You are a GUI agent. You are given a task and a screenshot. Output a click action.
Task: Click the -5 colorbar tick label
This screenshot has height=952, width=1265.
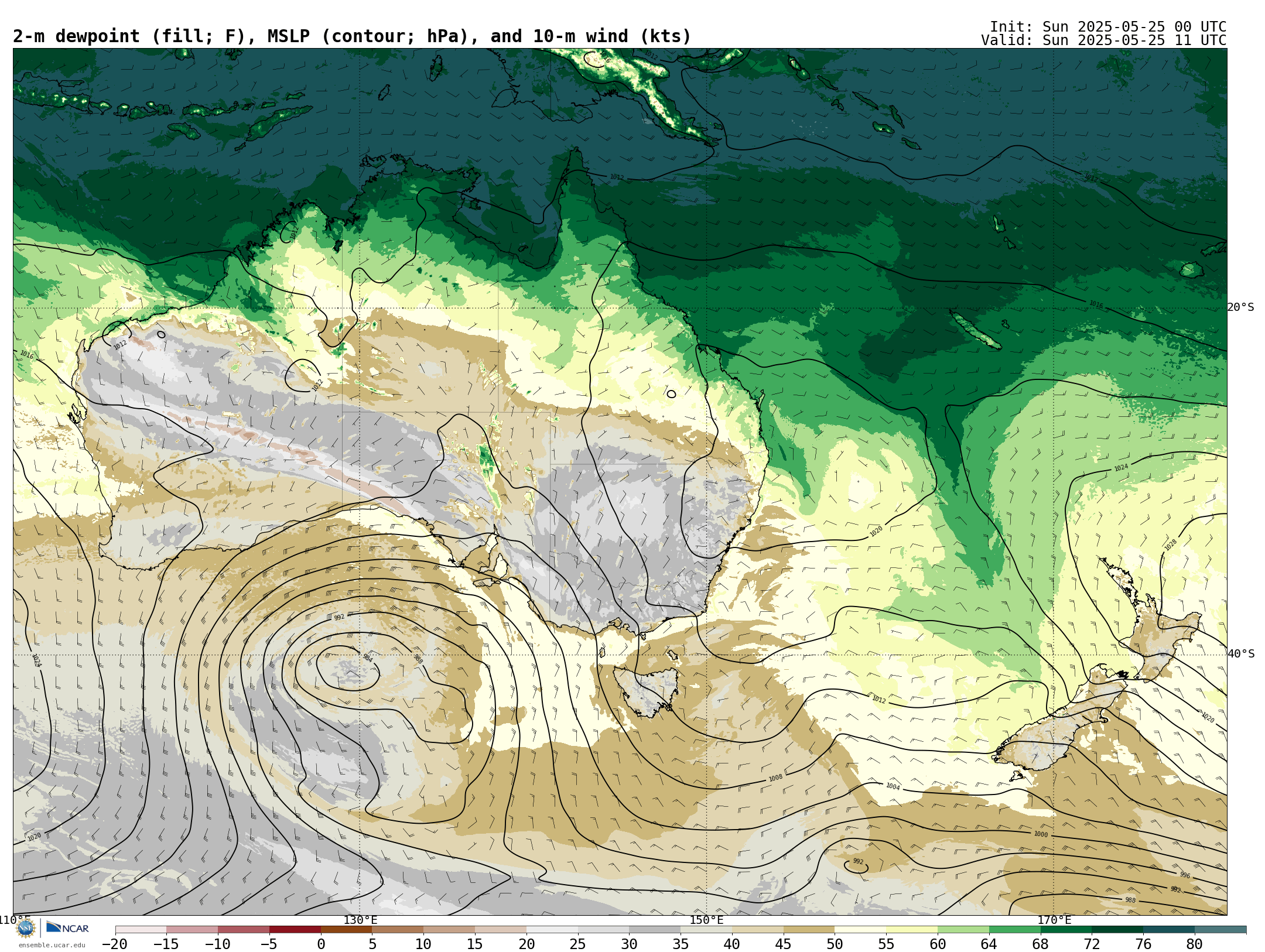tap(269, 944)
